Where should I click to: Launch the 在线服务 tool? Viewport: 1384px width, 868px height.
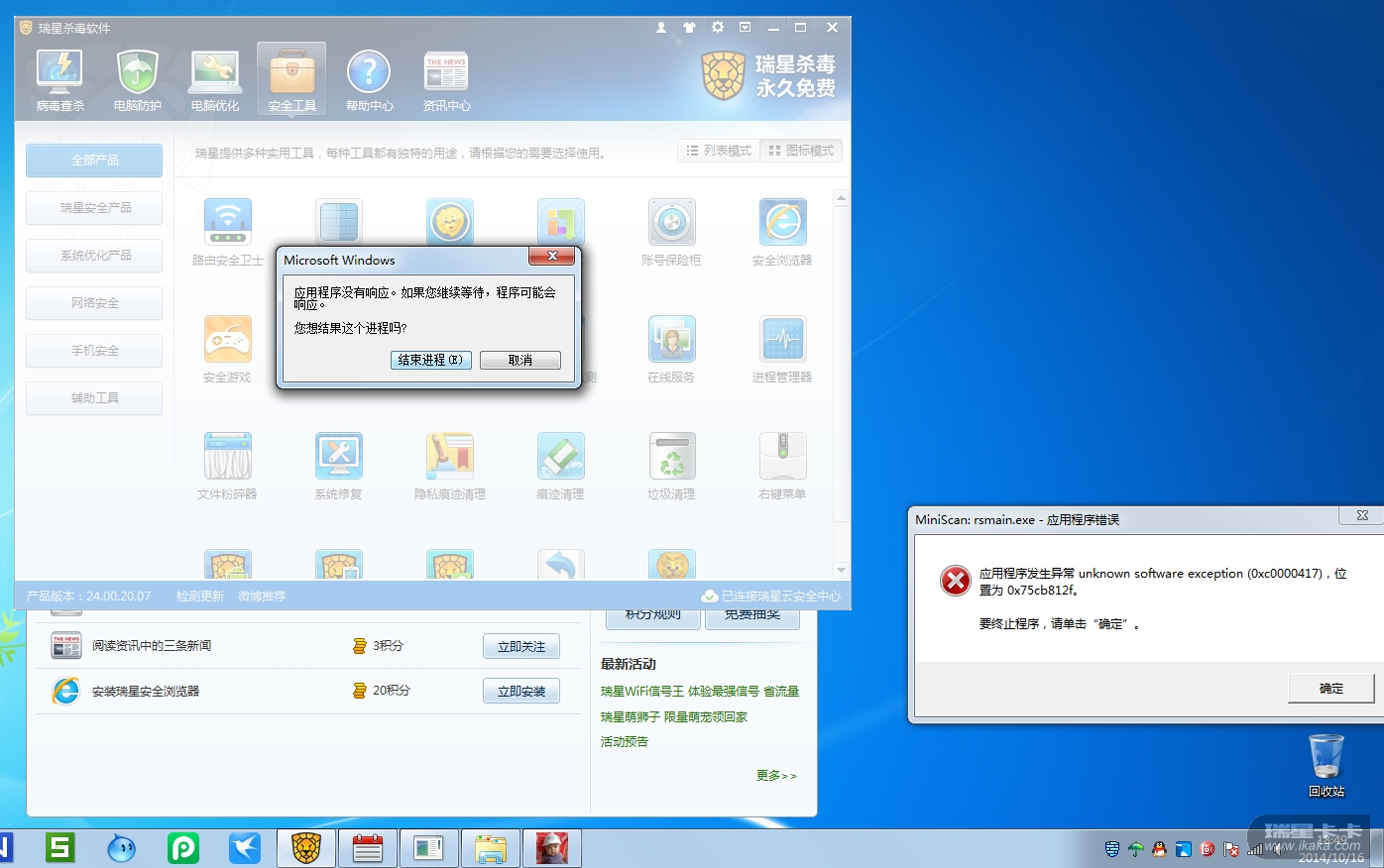tap(671, 350)
